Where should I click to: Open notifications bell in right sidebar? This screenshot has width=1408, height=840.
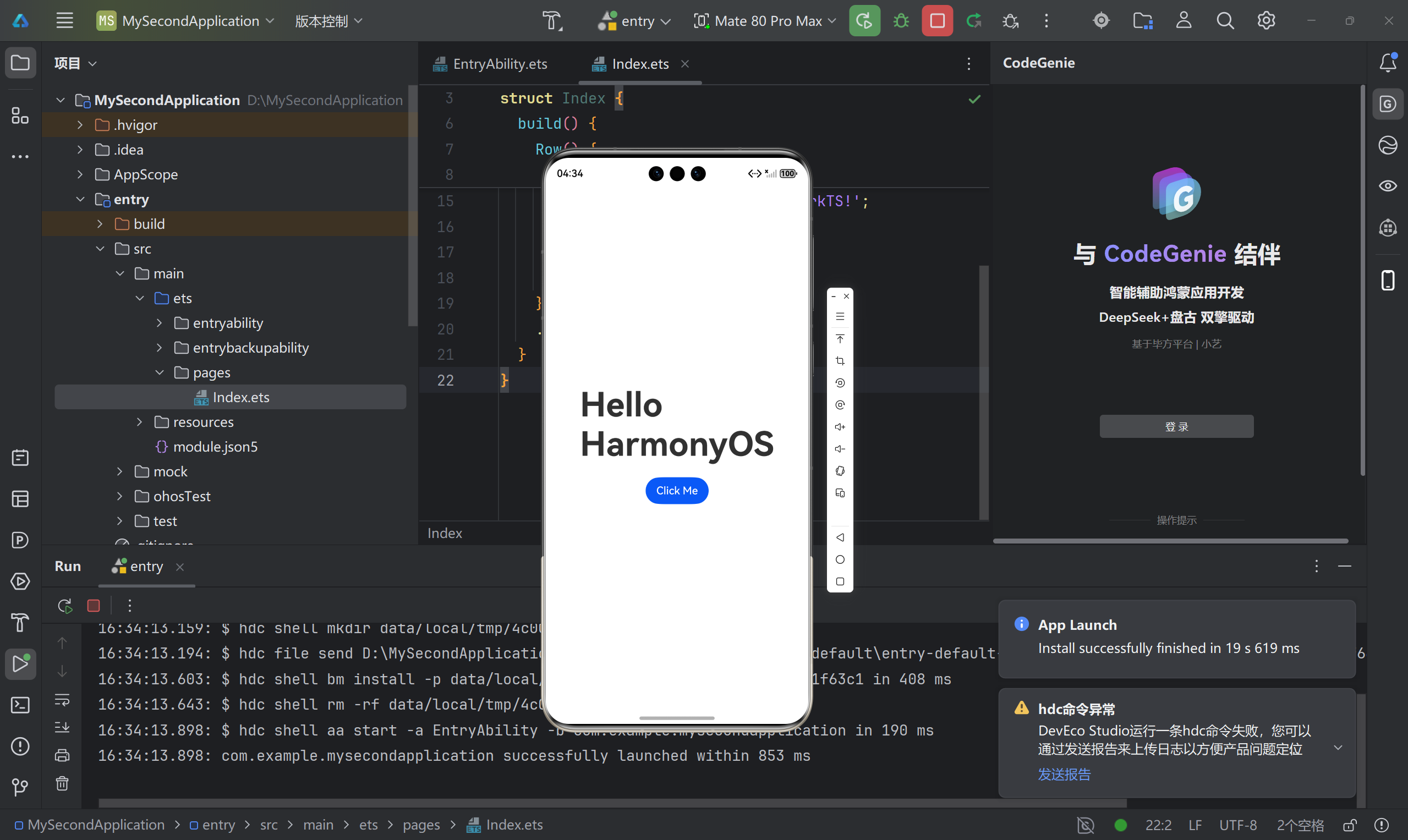1388,62
